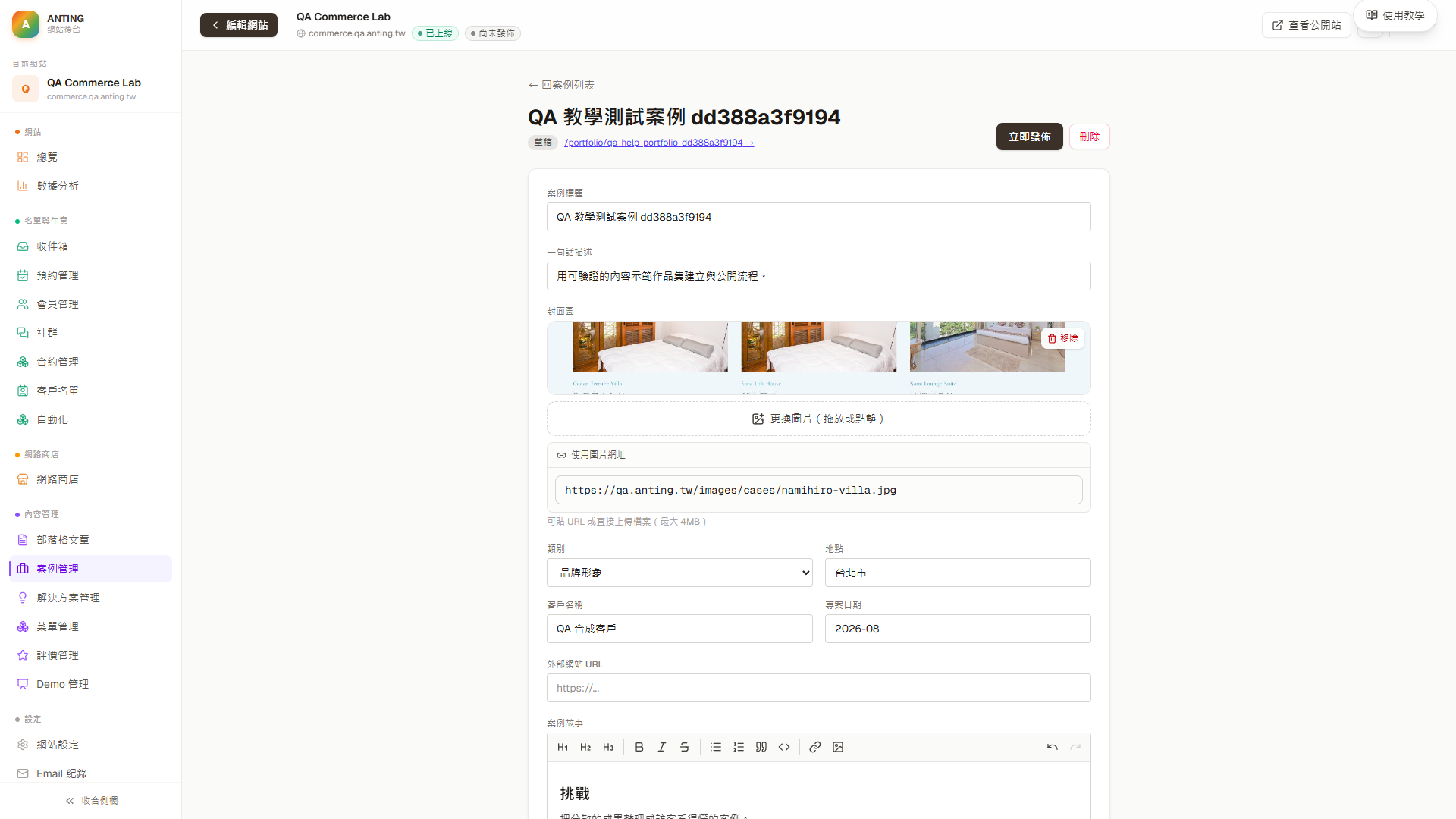Collapse the sidebar with 收合側欄
Viewport: 1456px width, 819px height.
[91, 801]
